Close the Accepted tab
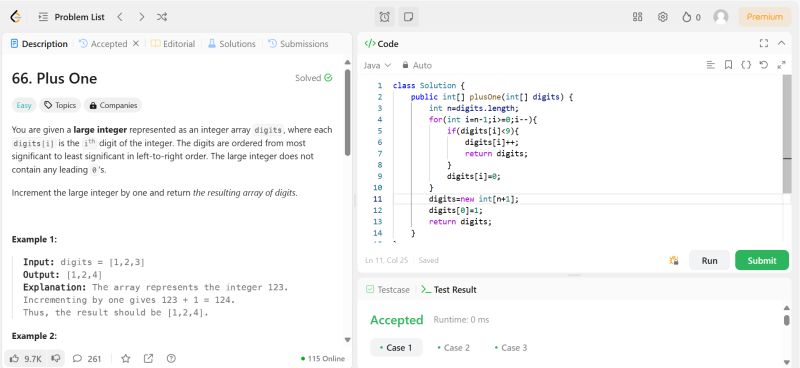 tap(136, 43)
